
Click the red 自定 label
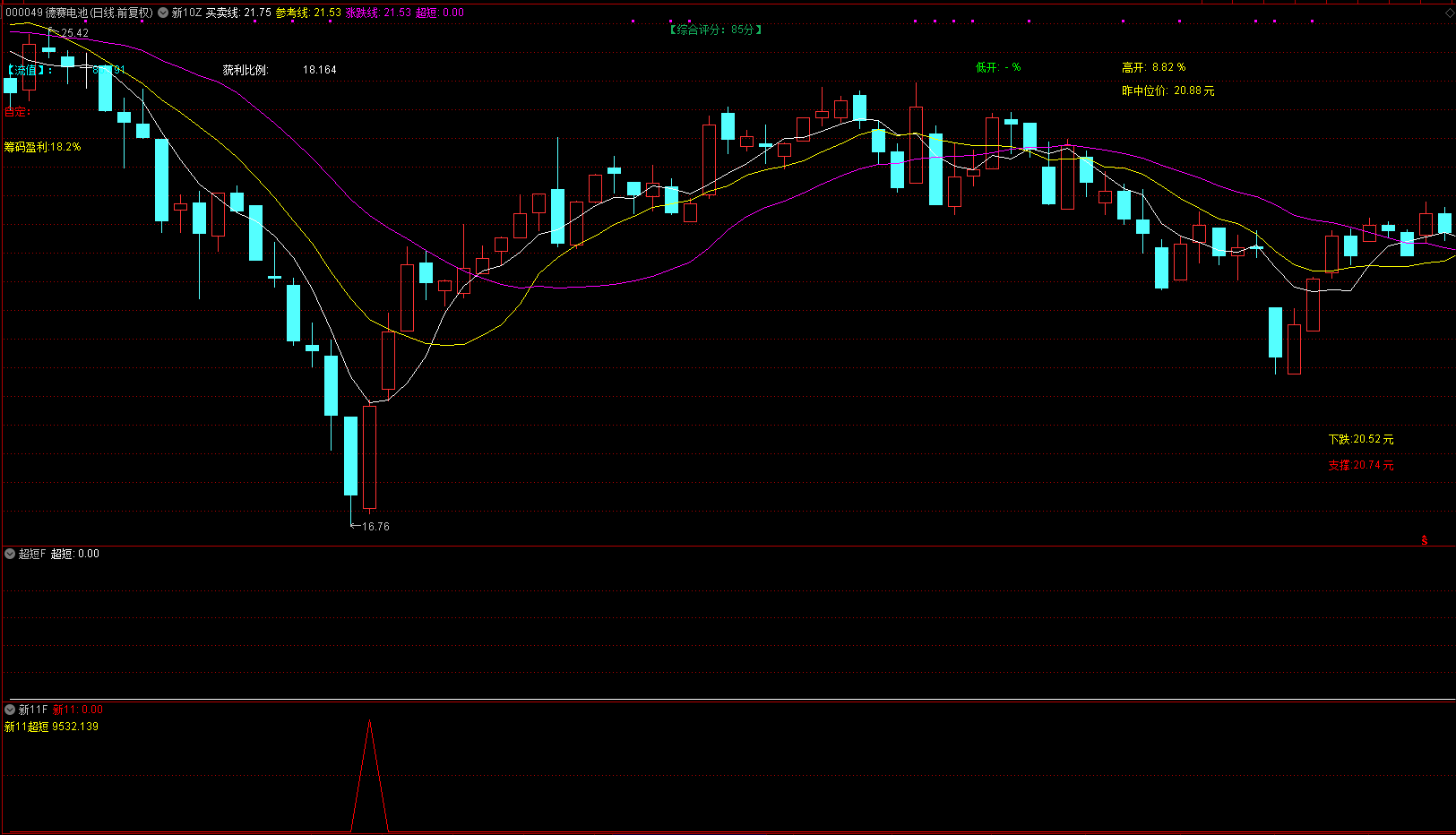(18, 112)
